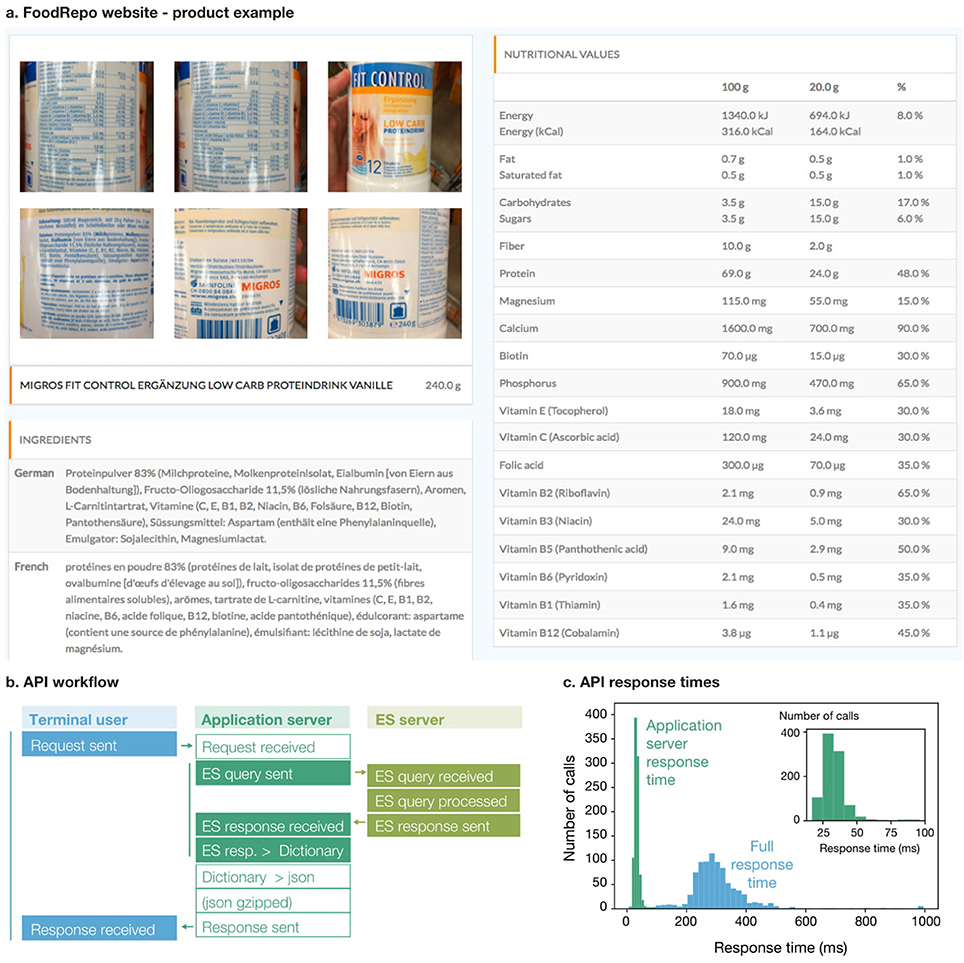Select Vitamin B12 (Cobalamin) row
This screenshot has width=964, height=963.
click(724, 633)
